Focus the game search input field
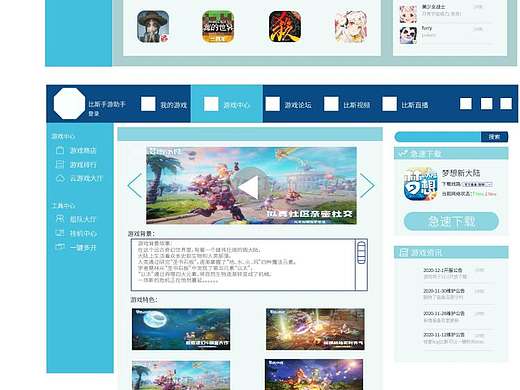 [x=438, y=137]
